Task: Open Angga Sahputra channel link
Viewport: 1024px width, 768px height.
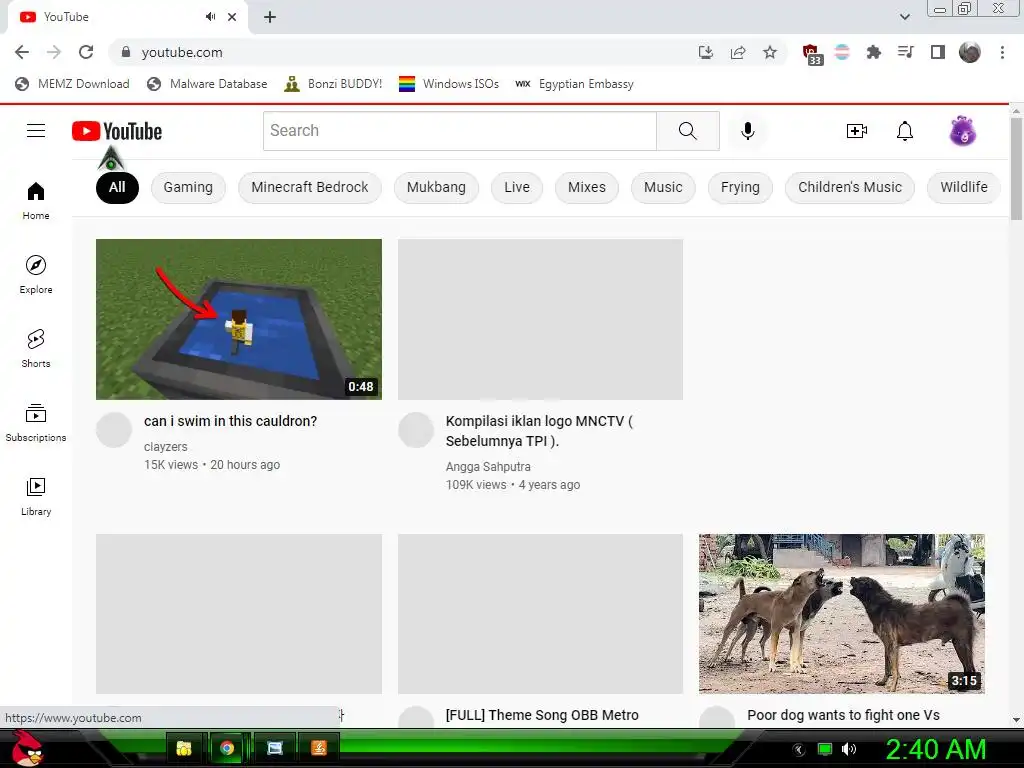Action: (488, 467)
